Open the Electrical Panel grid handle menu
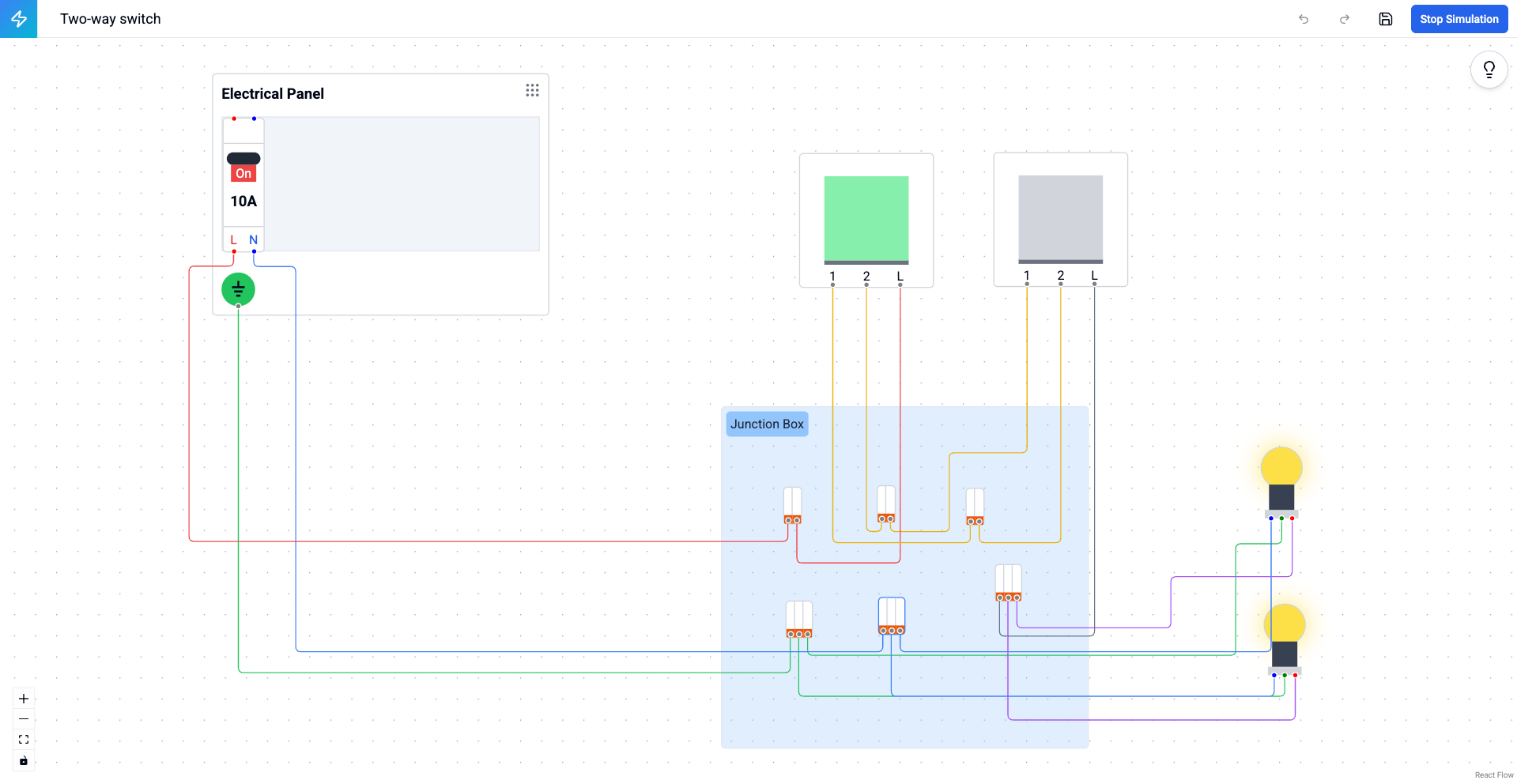The height and width of the screenshot is (784, 1517). pos(532,91)
